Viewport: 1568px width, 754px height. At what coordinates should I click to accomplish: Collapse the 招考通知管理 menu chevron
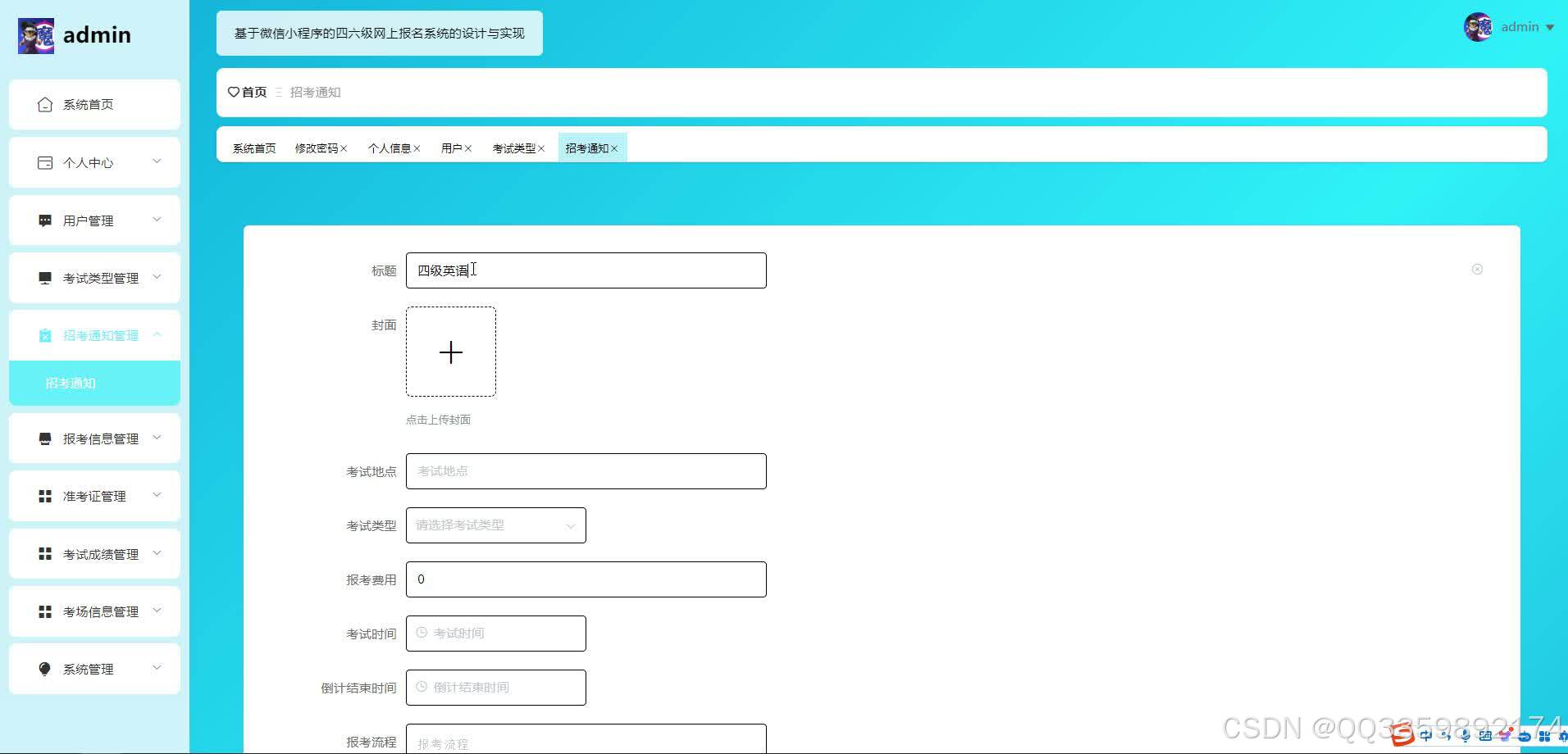point(157,334)
